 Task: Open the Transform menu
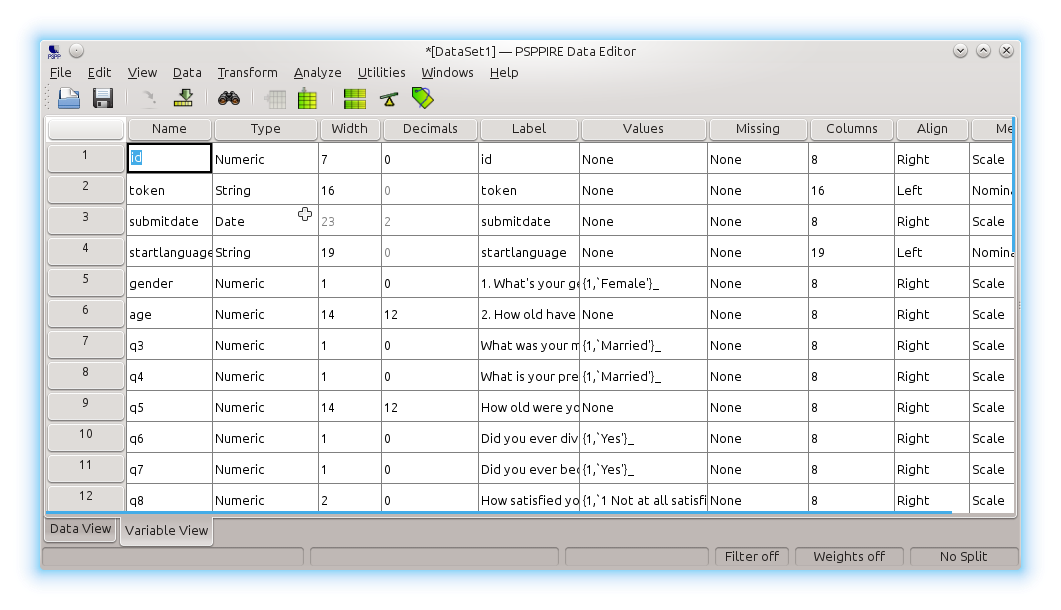click(x=247, y=72)
